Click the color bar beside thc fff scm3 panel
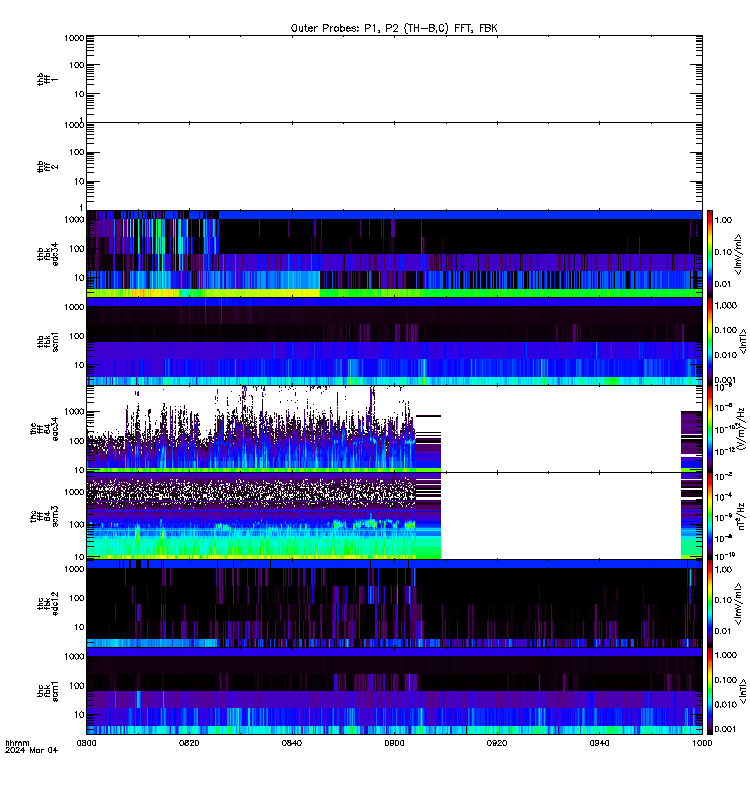 click(x=710, y=516)
